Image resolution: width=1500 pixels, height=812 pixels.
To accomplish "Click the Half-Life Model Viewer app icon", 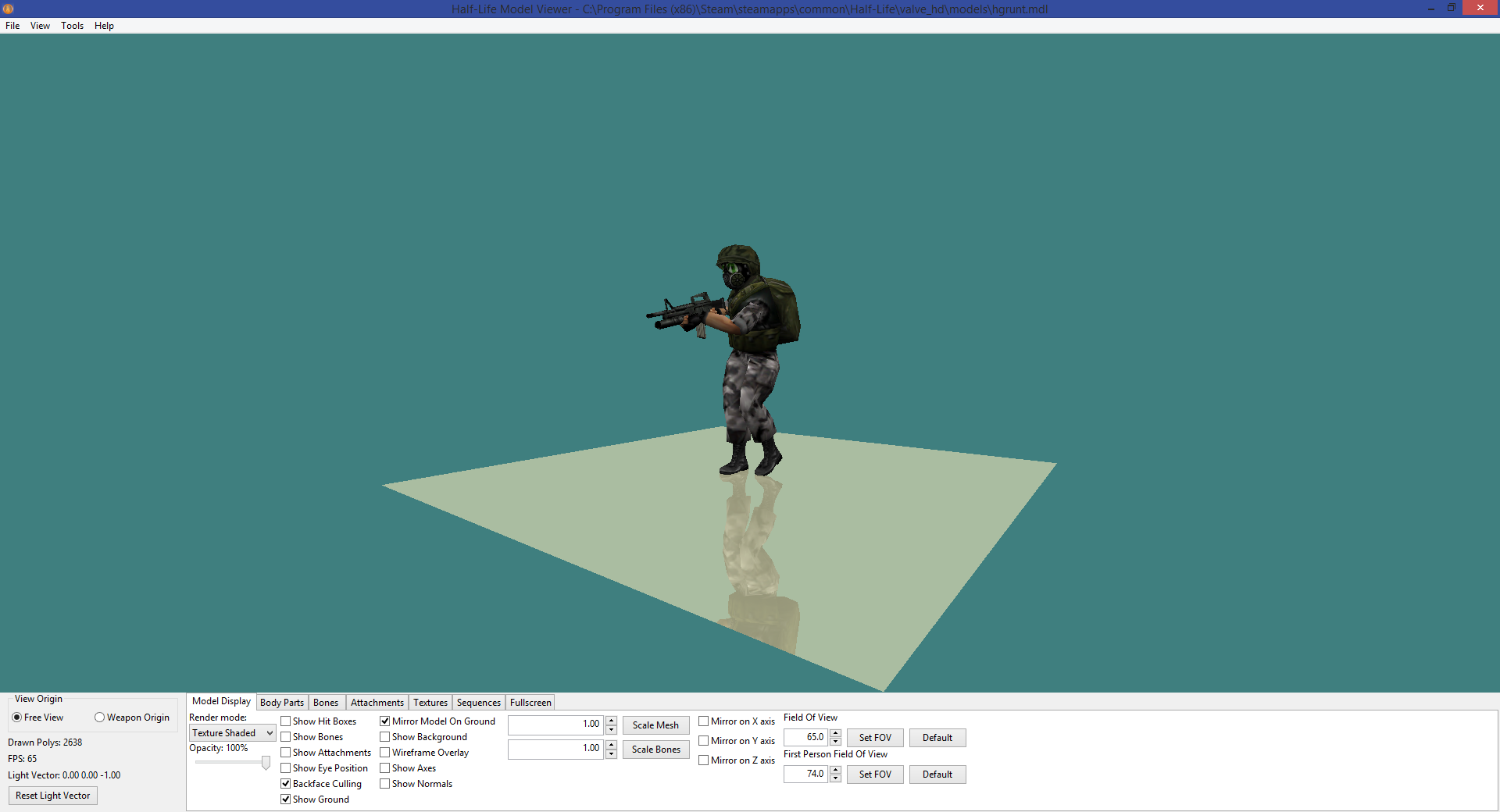I will click(8, 9).
